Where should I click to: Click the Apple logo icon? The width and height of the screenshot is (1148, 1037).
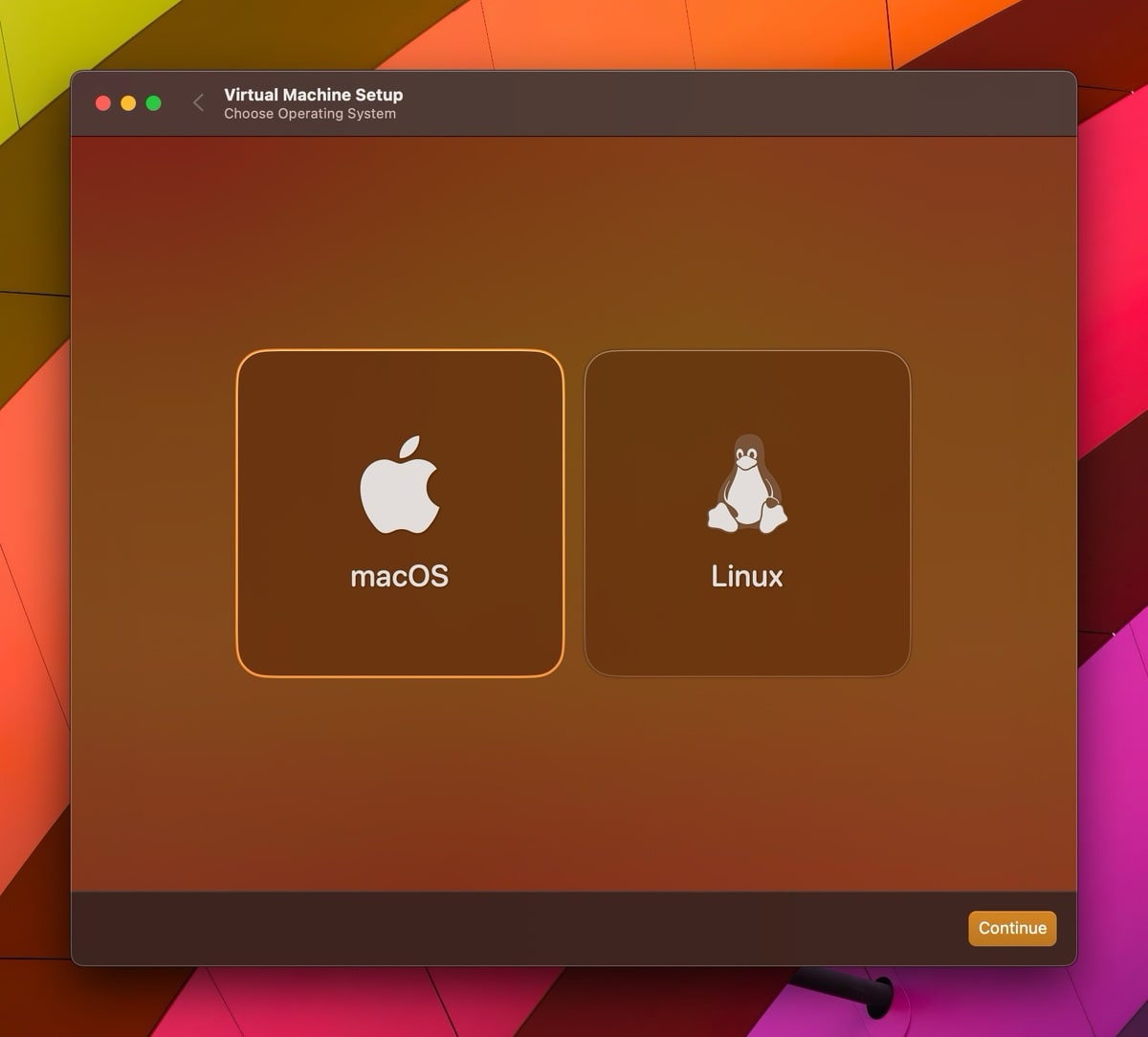(399, 485)
